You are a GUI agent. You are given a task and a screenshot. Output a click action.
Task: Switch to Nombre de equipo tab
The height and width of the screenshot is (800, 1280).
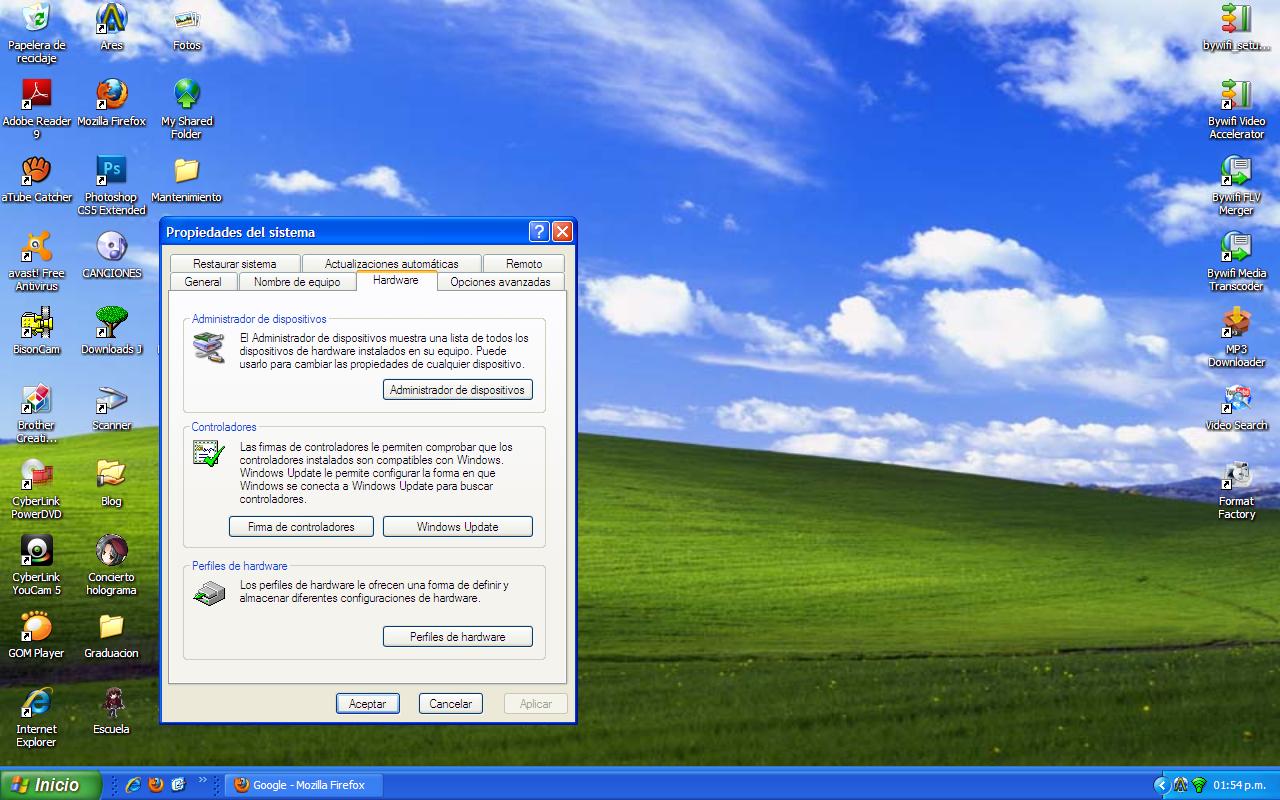coord(297,282)
